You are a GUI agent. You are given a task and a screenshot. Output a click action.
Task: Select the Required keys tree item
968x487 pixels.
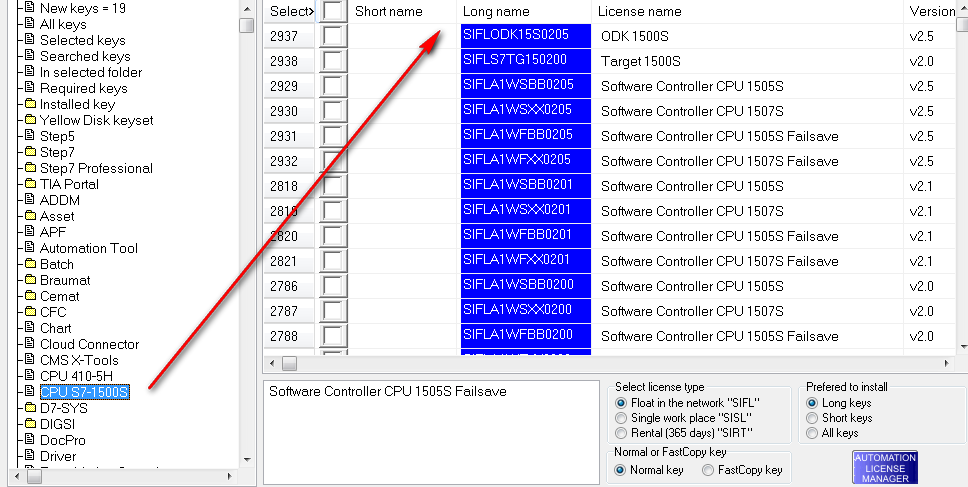click(83, 88)
